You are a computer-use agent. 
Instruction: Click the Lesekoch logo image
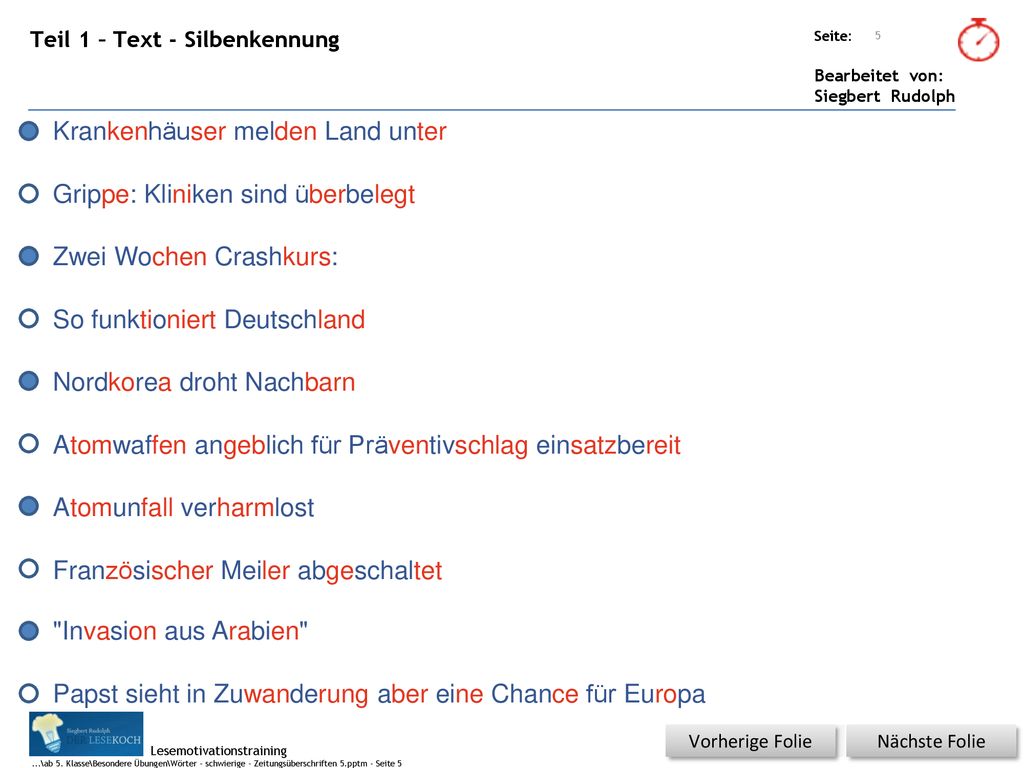pyautogui.click(x=86, y=734)
